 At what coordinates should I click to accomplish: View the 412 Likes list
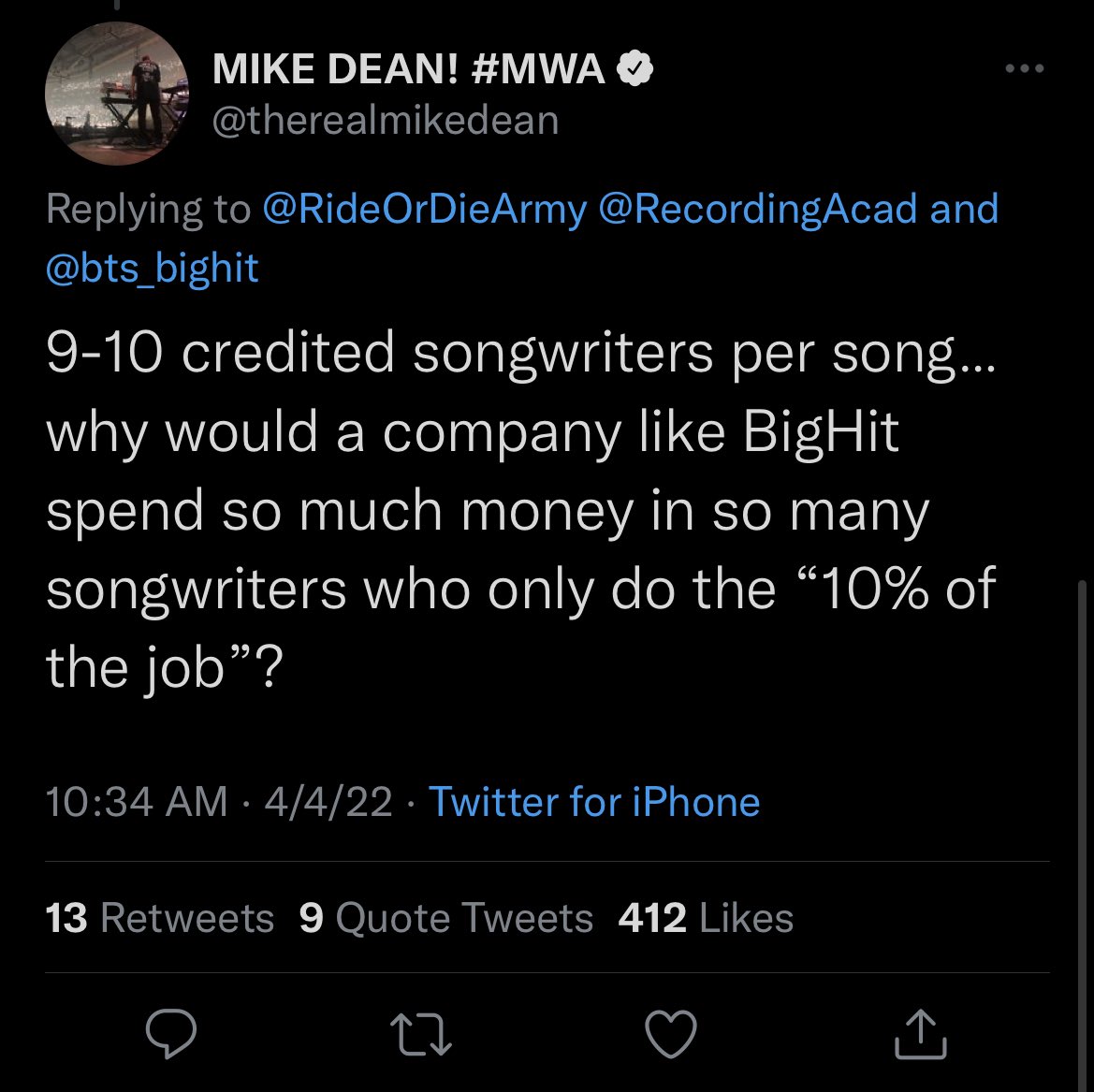point(706,918)
